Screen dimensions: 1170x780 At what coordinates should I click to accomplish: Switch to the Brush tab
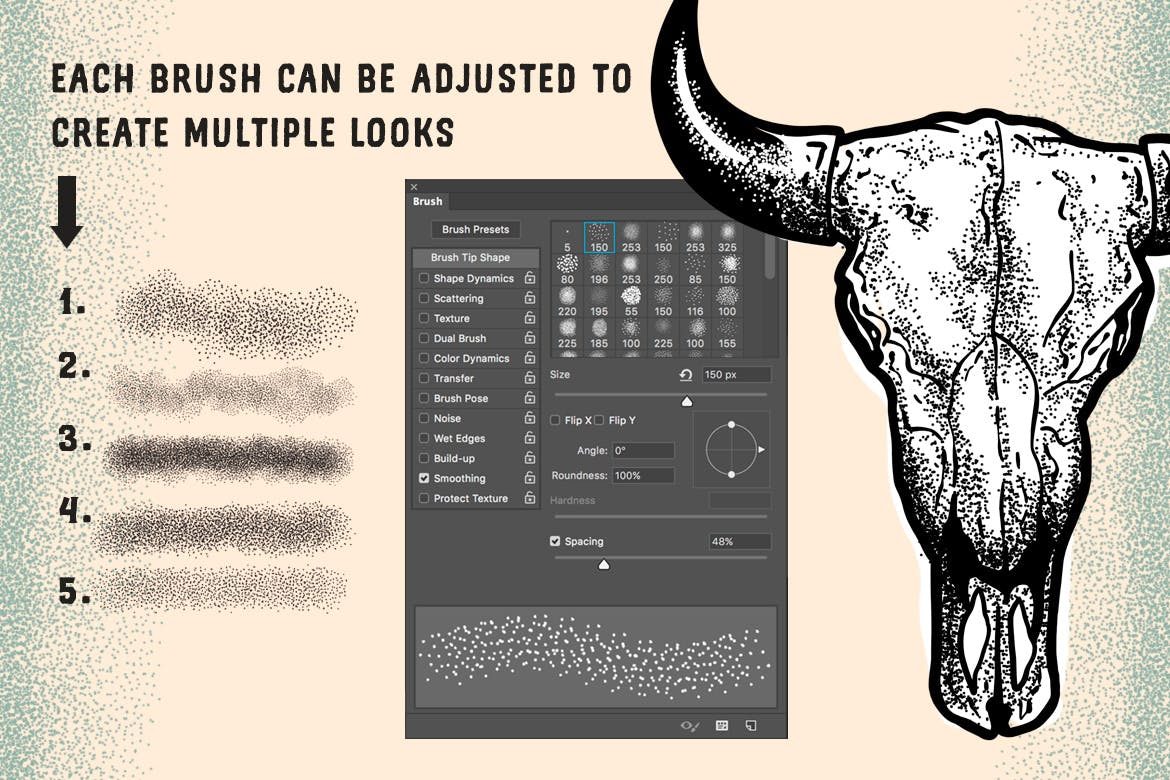click(x=429, y=201)
